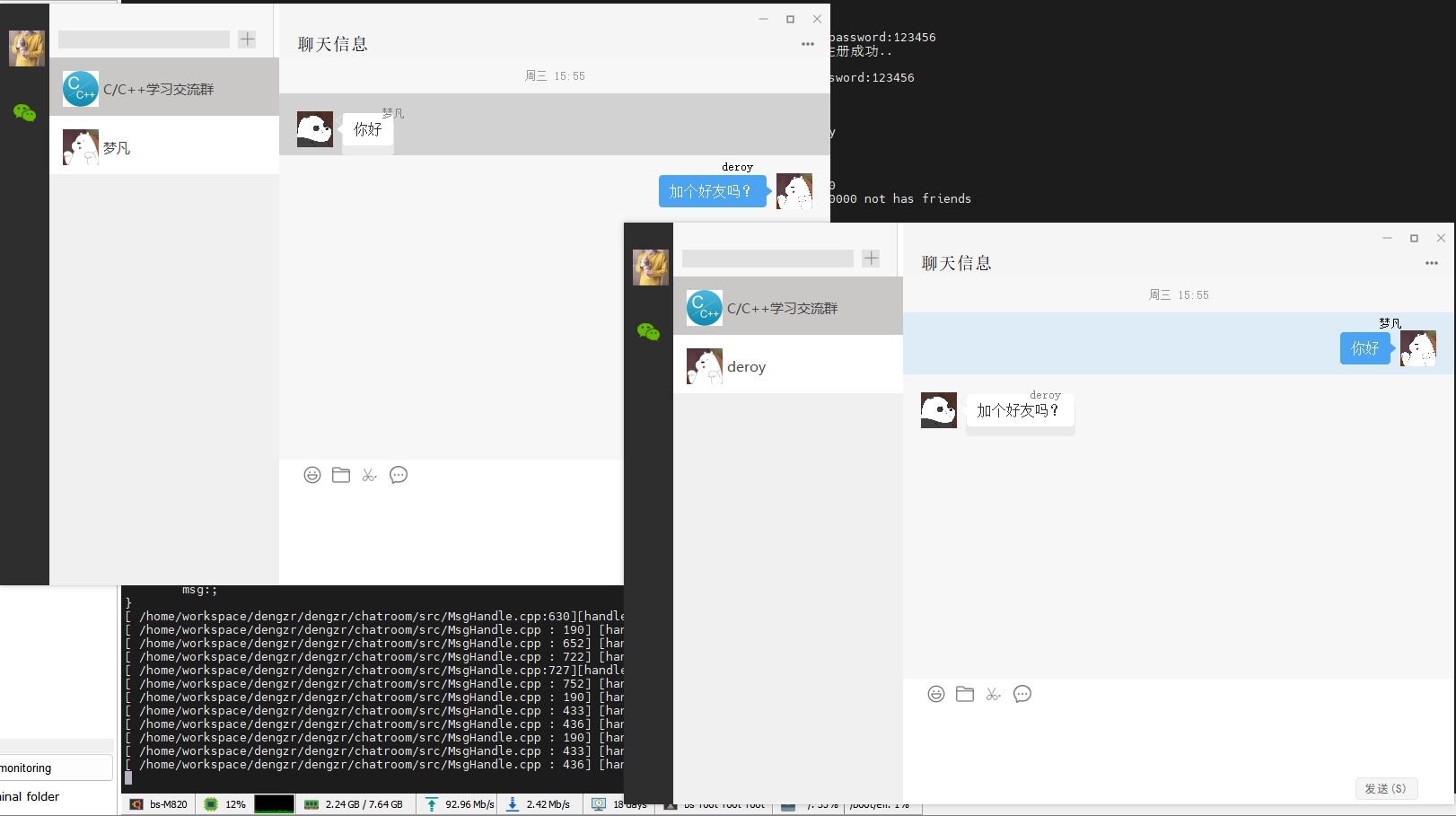Open file folder icon in left chat window

341,475
